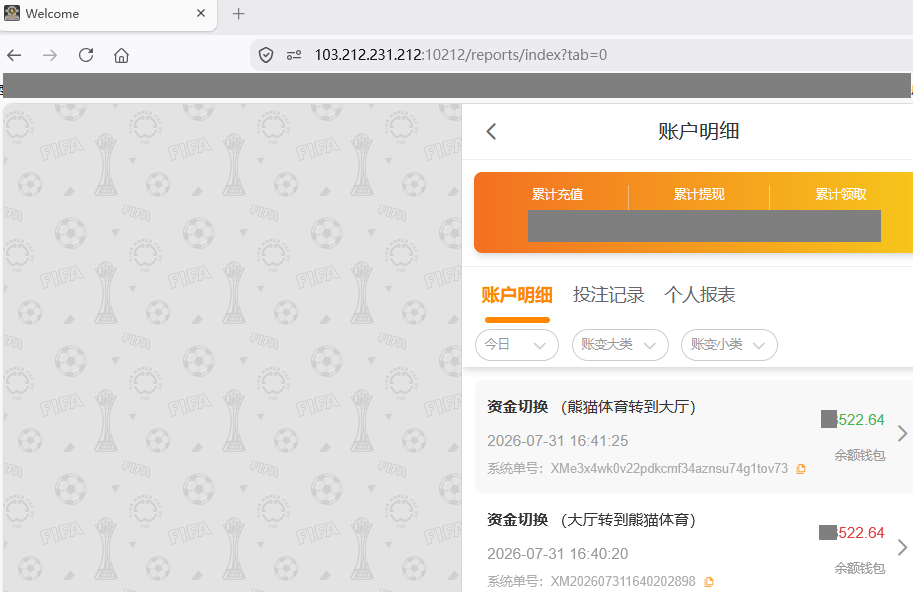Screen dimensions: 913x592
Task: Open the browser home page icon
Action: [121, 55]
